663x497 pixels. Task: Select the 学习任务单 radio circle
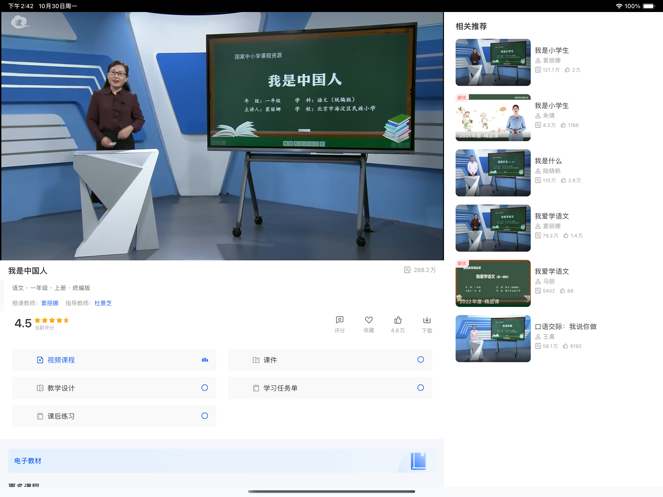[420, 388]
